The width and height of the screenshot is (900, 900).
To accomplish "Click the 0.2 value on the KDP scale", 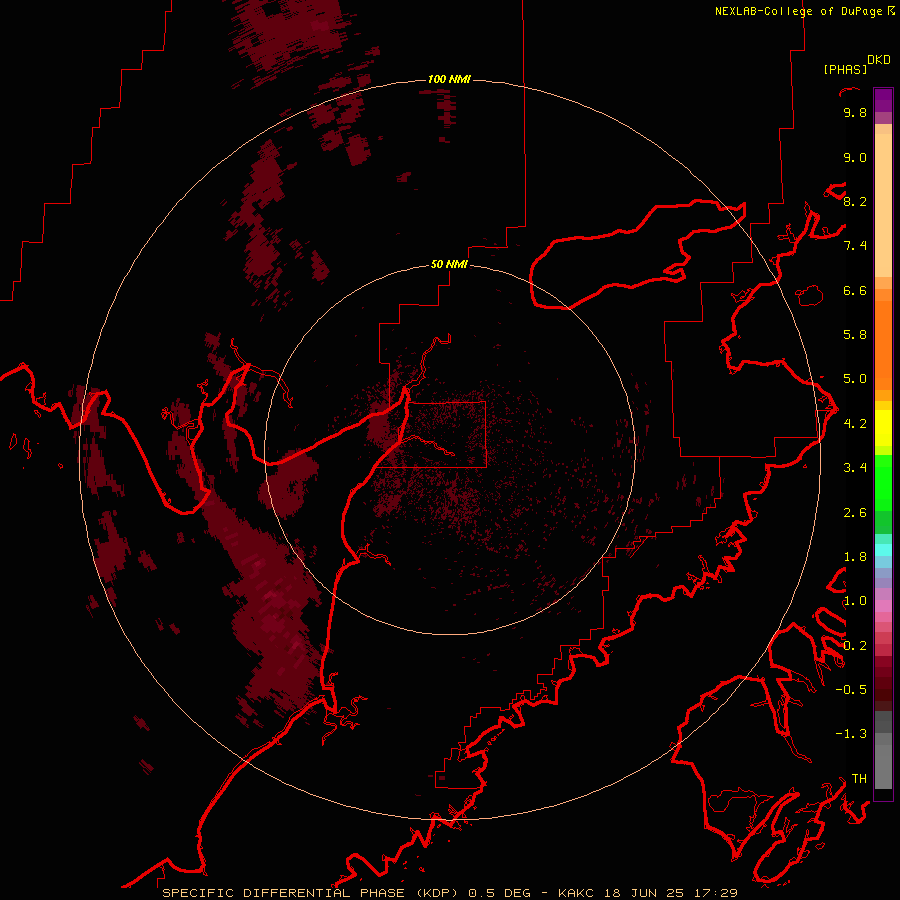I will pos(855,646).
